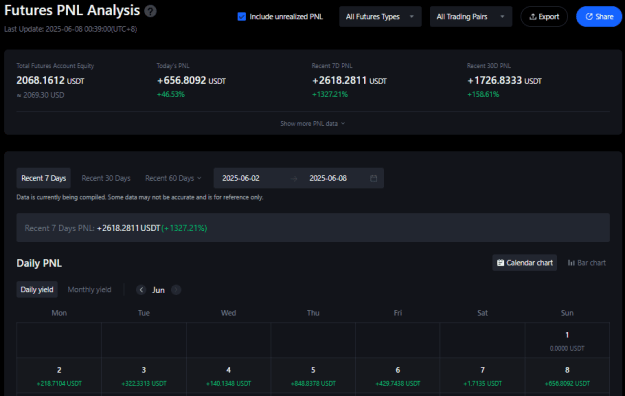This screenshot has width=625, height=396.
Task: Open the All Futures Types dropdown
Action: [x=380, y=16]
